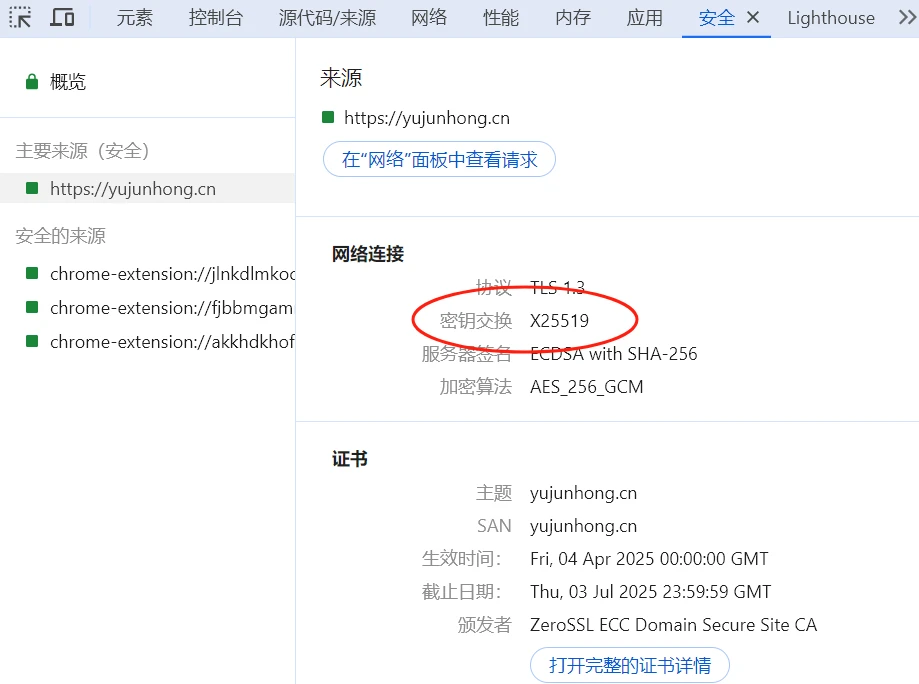
Task: Open the 元素 tab
Action: tap(134, 18)
